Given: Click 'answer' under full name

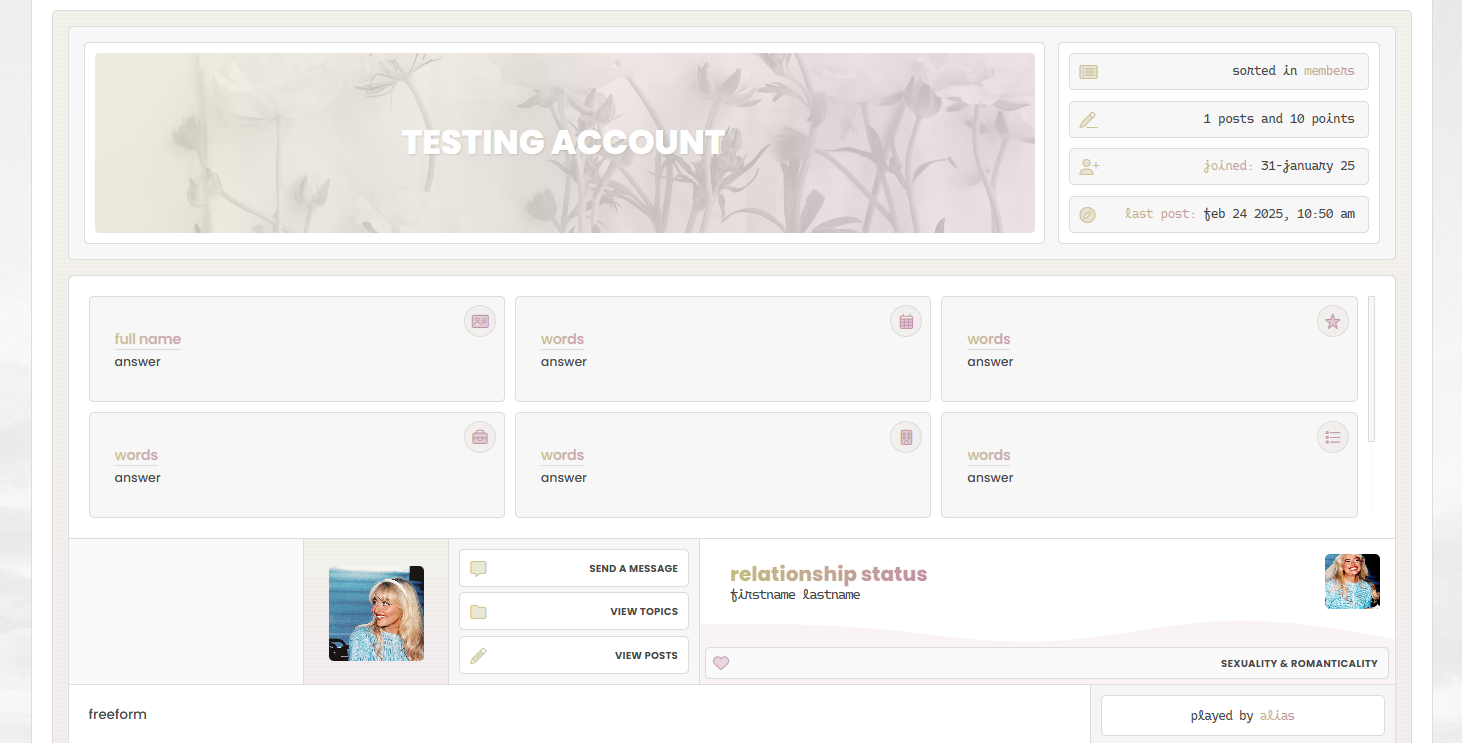Looking at the screenshot, I should coord(137,362).
